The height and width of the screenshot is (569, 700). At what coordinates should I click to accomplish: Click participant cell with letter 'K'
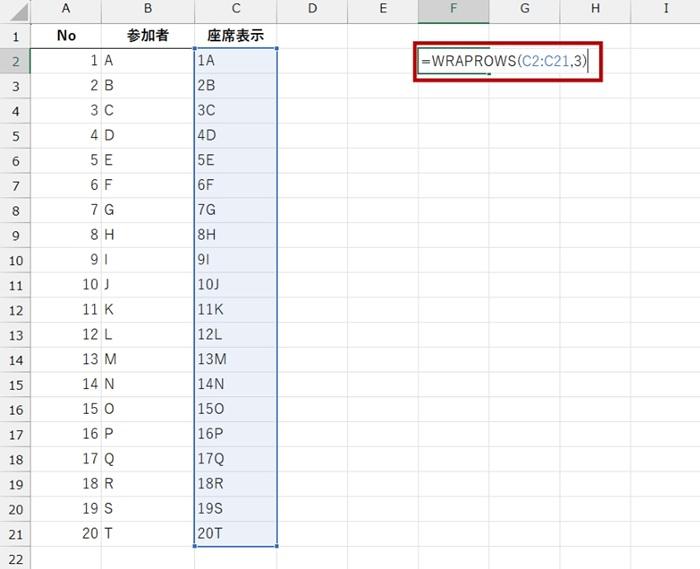pos(148,309)
